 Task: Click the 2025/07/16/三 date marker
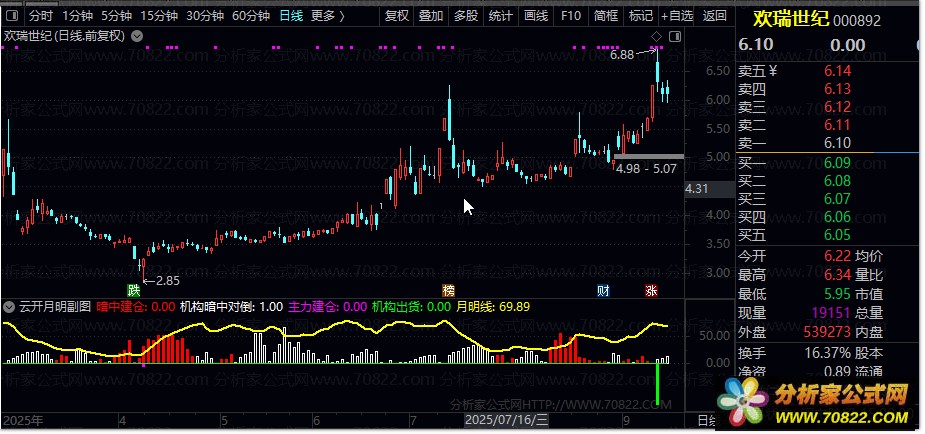507,420
